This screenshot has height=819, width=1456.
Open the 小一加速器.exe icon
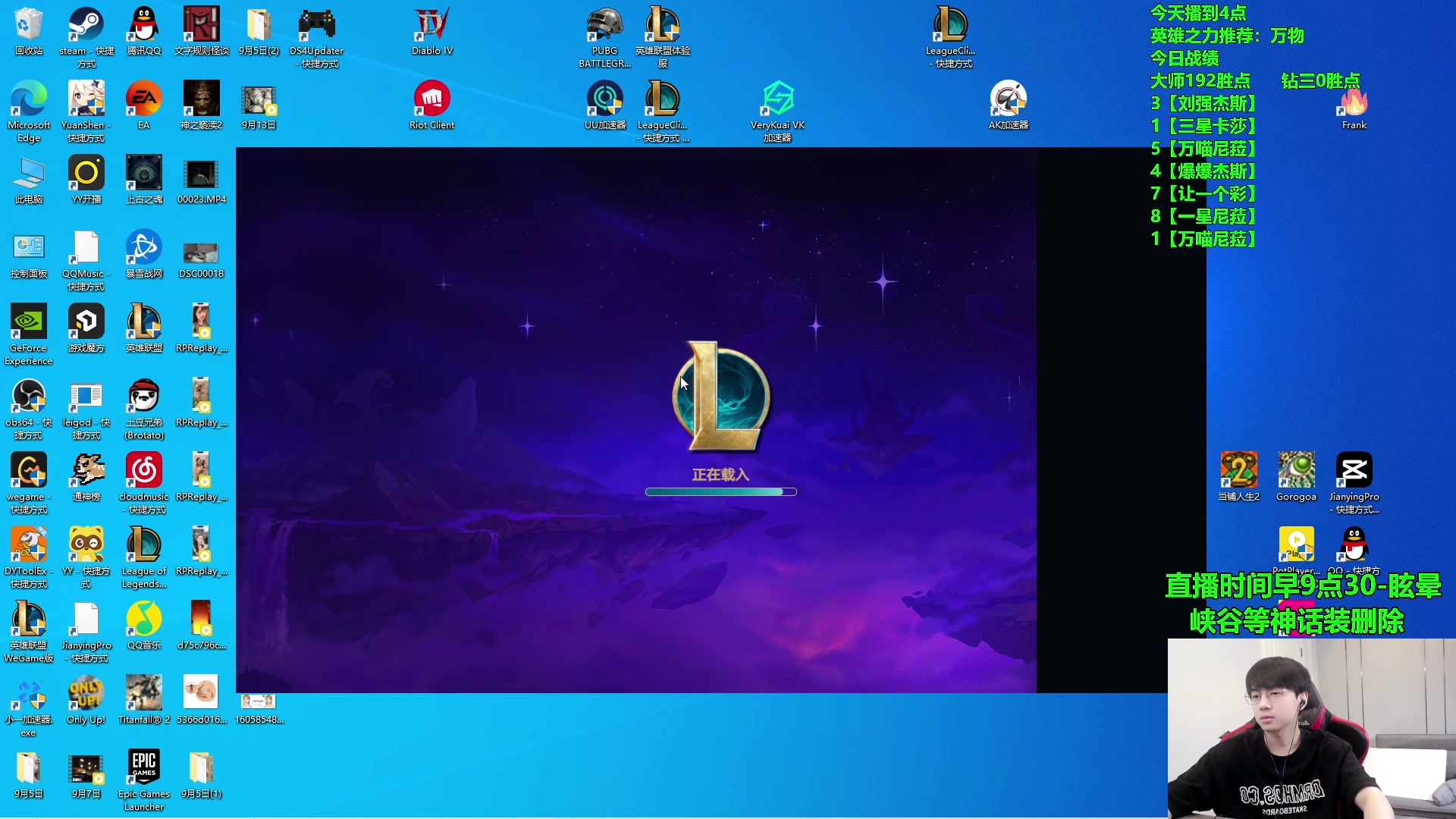29,706
